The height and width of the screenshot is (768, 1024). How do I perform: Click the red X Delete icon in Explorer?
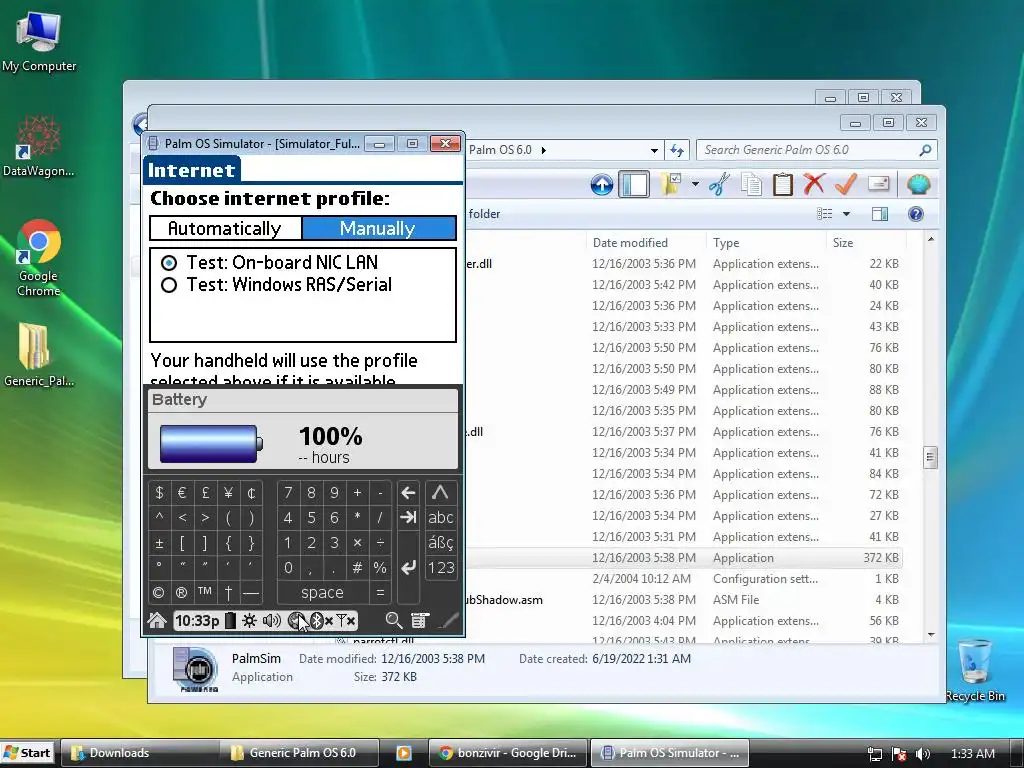click(x=814, y=184)
